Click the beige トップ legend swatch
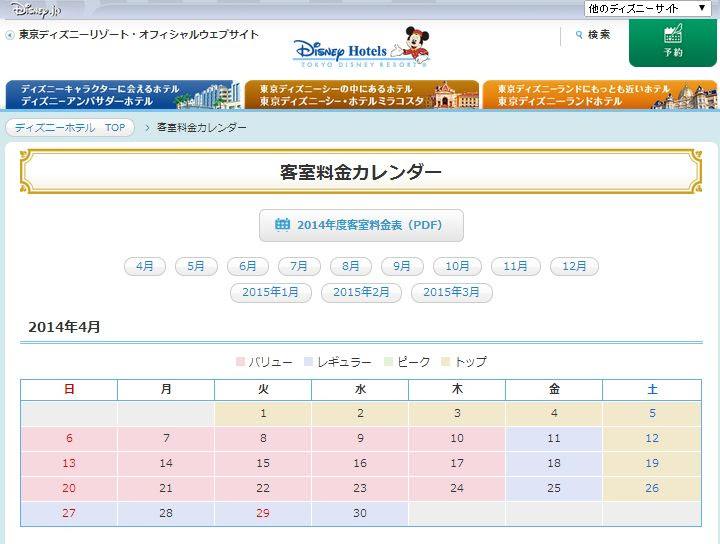This screenshot has width=720, height=544. (445, 362)
